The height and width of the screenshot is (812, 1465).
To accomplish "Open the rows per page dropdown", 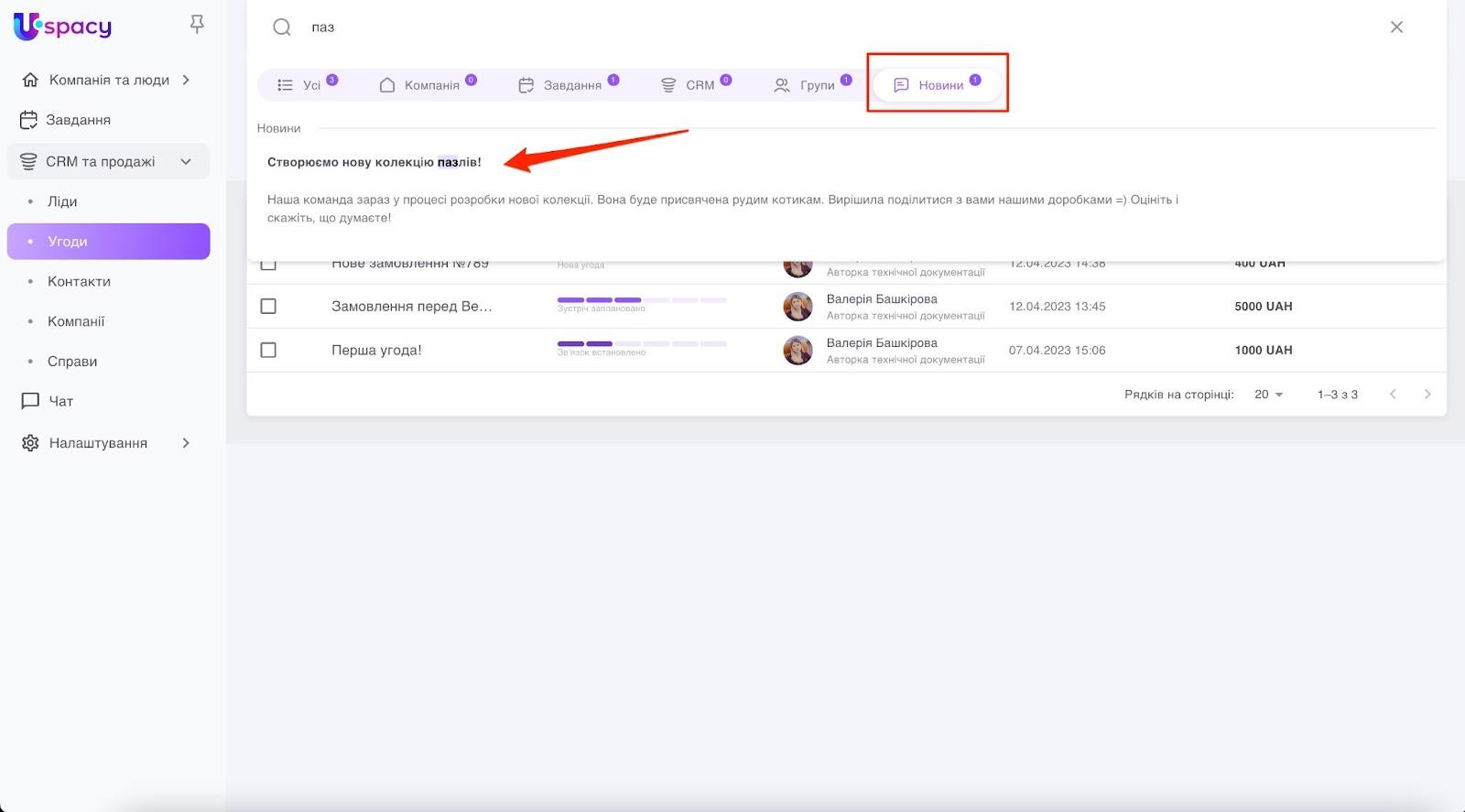I will (1269, 395).
